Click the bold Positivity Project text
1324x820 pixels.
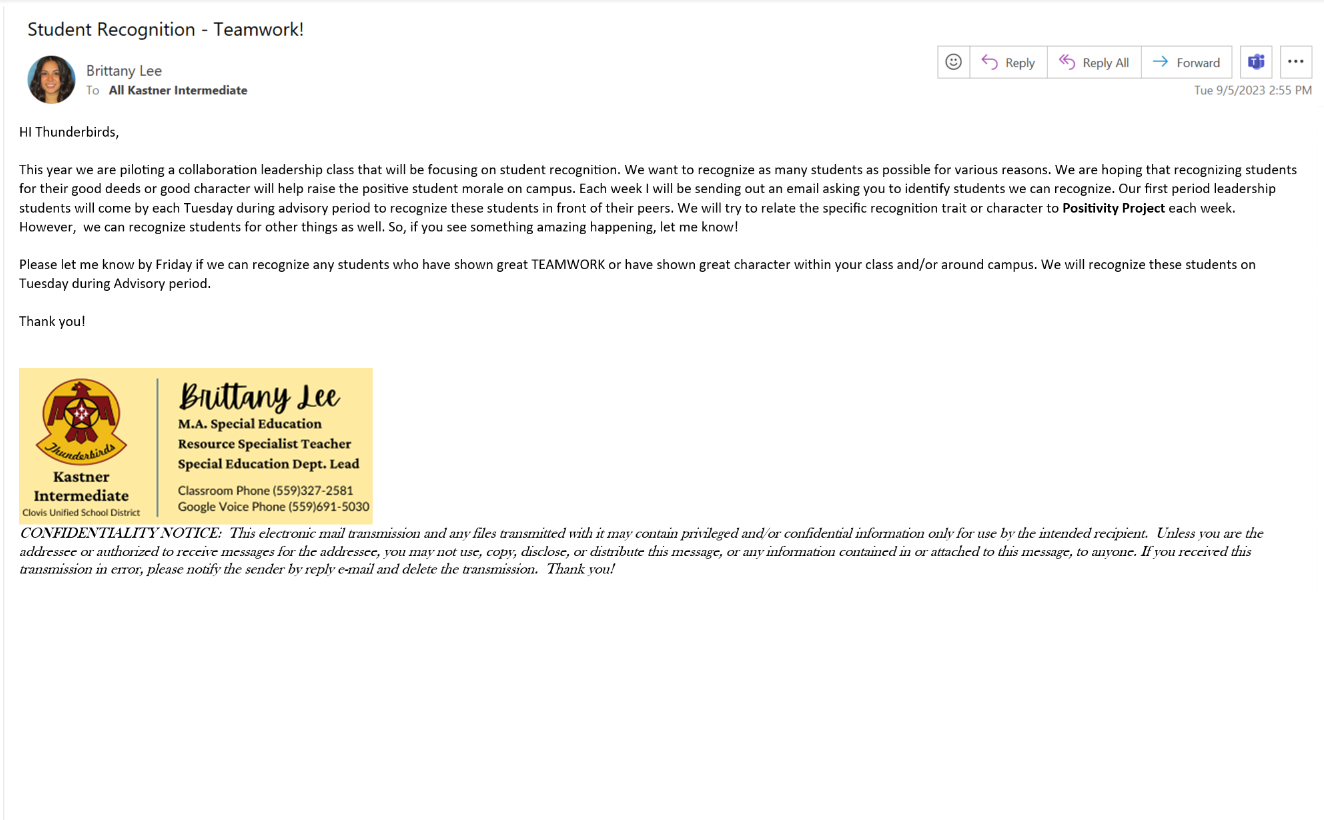1113,208
